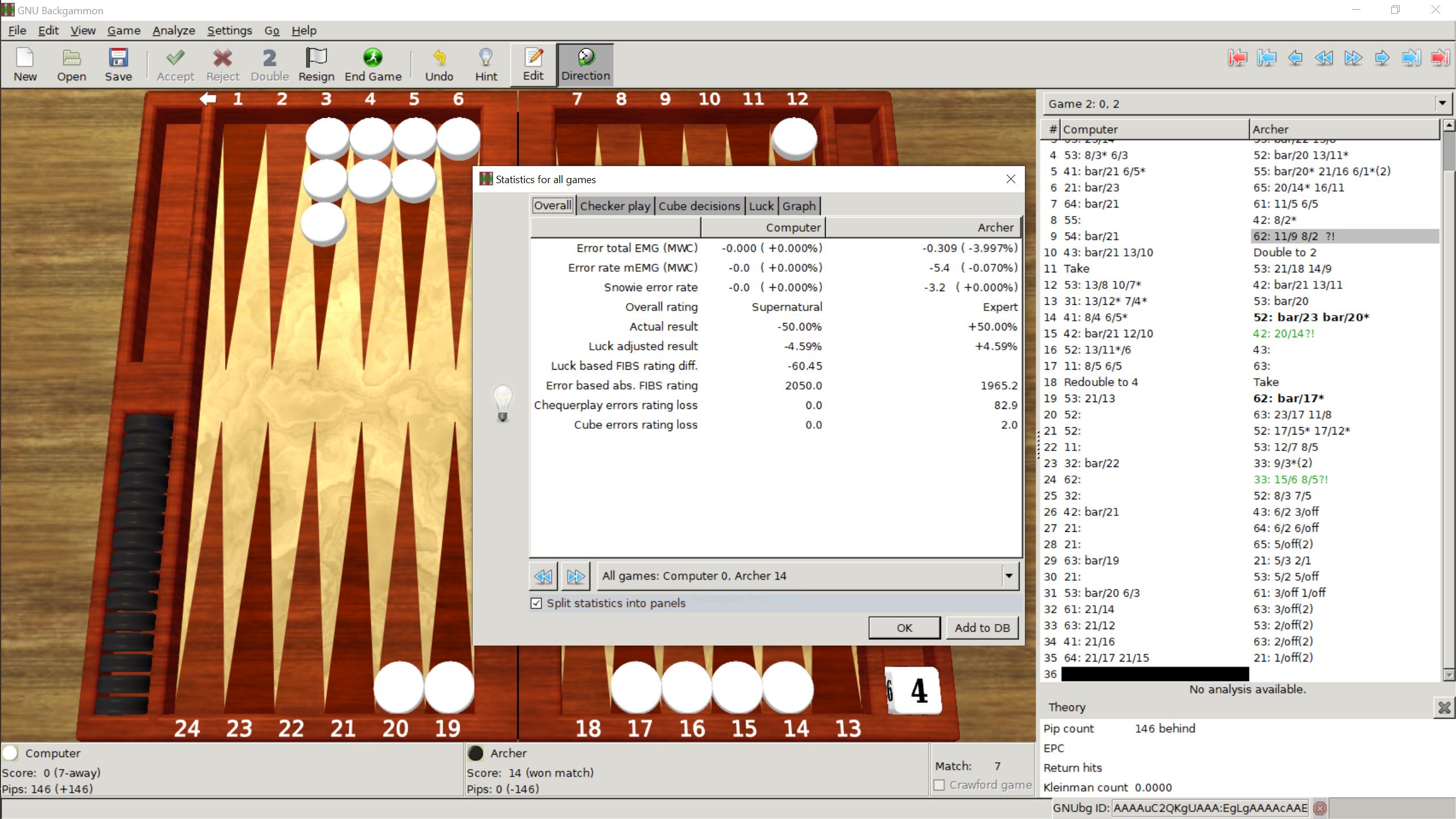Click the Save floppy disk icon
Image resolution: width=1456 pixels, height=819 pixels.
point(118,64)
